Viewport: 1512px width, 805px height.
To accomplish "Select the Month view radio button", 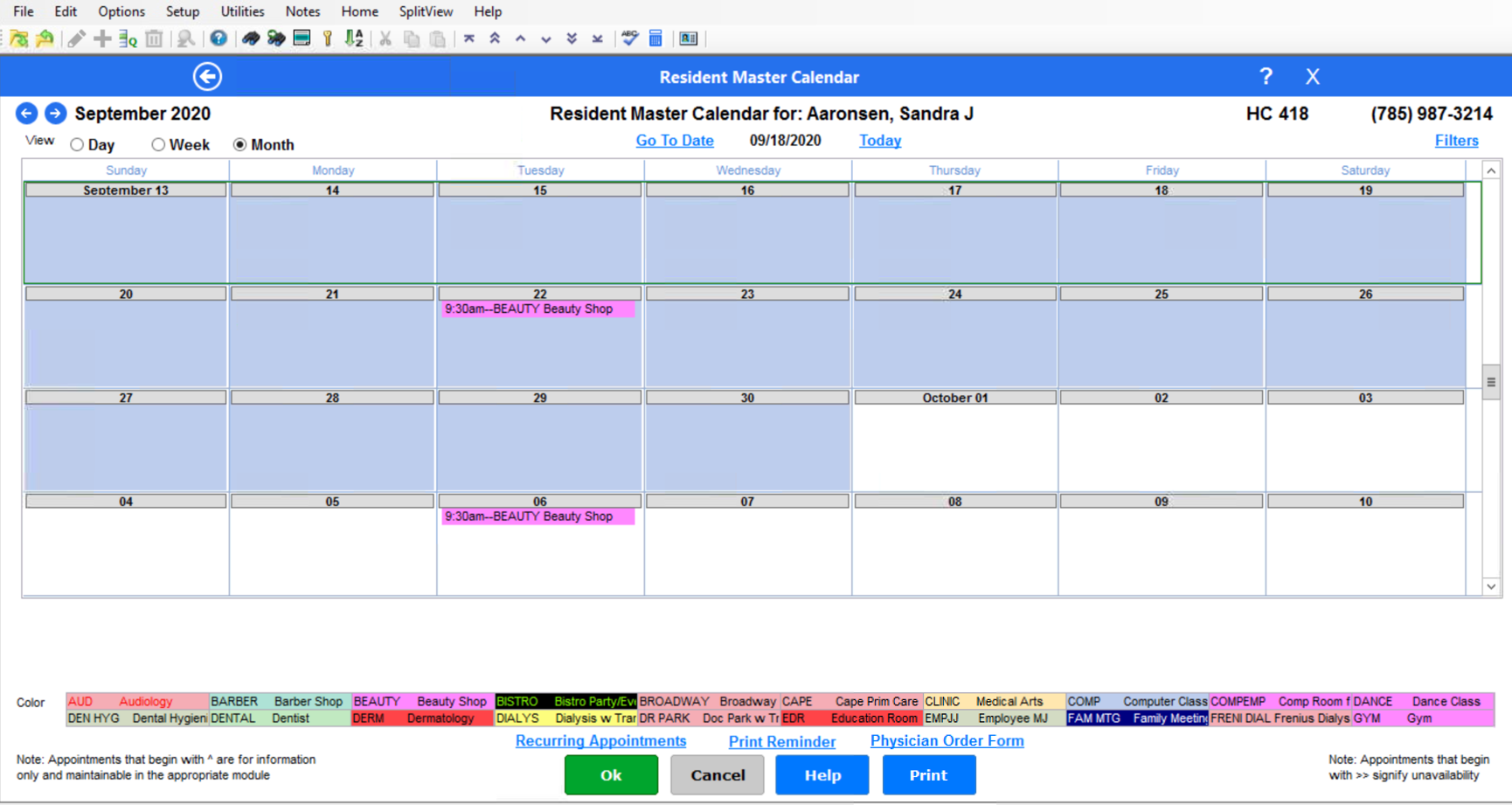I will 239,144.
